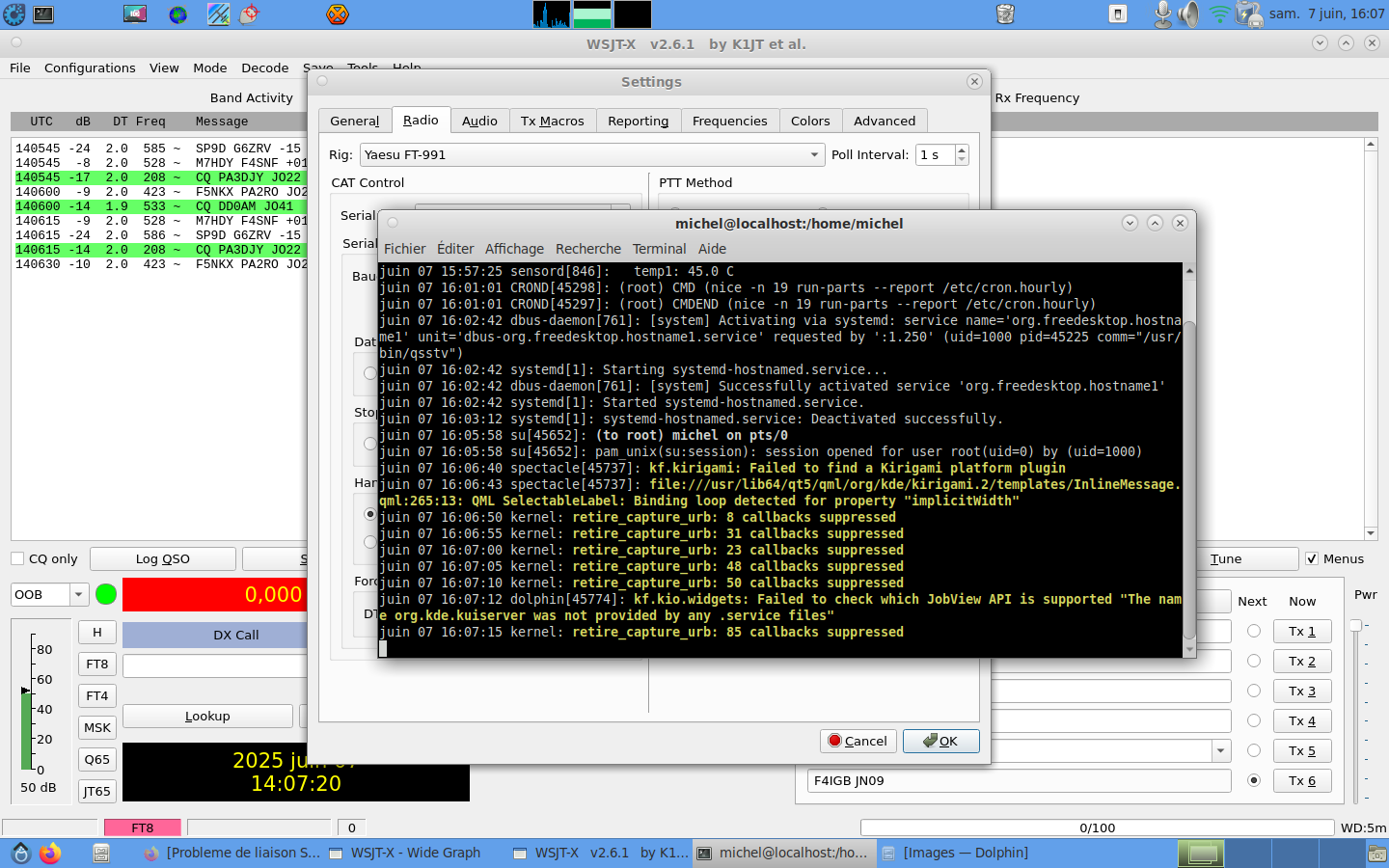
Task: Adjust the Pwr slider handle
Action: [1355, 626]
